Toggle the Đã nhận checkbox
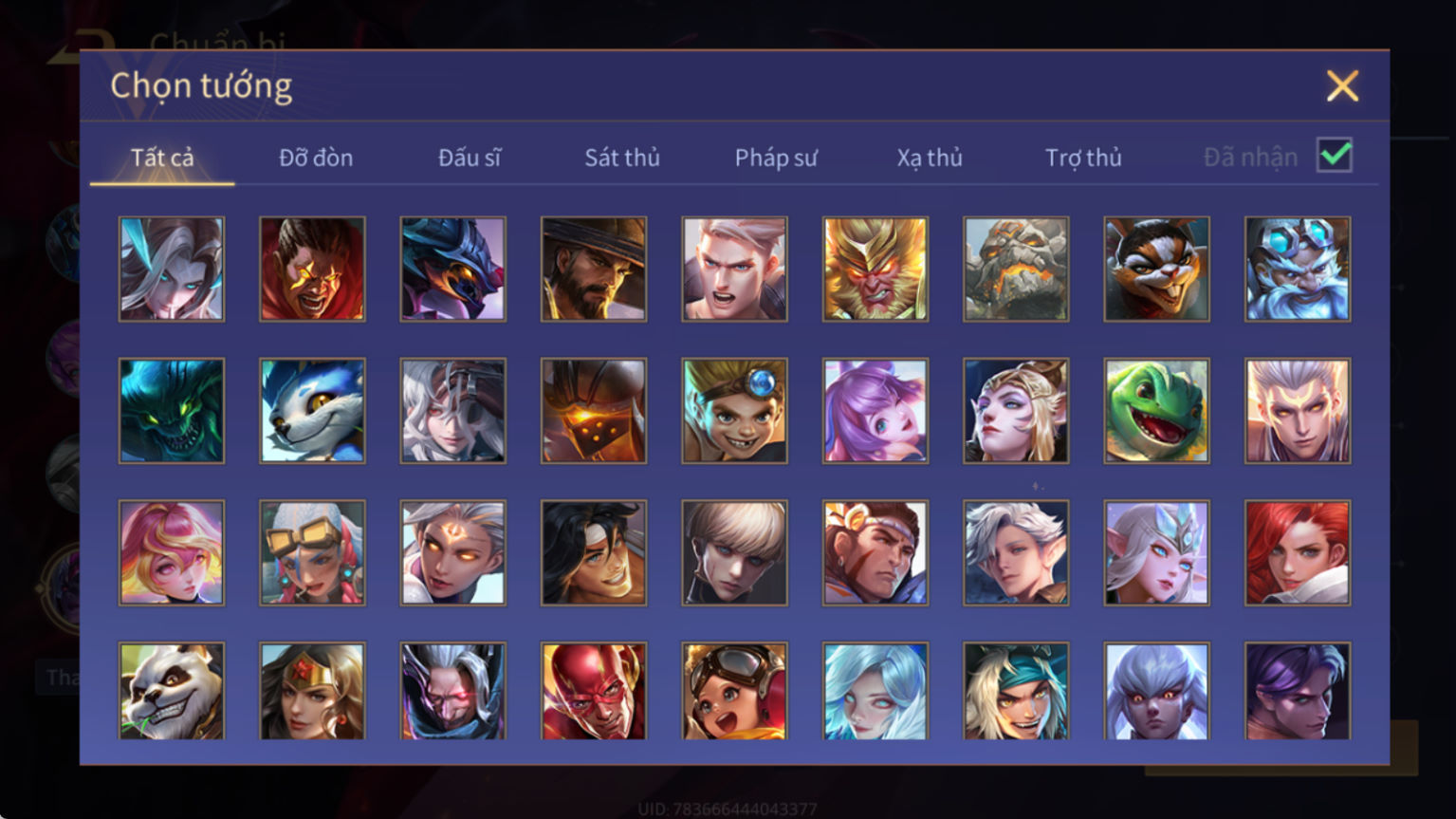Screen dimensions: 1456x819 (1335, 155)
